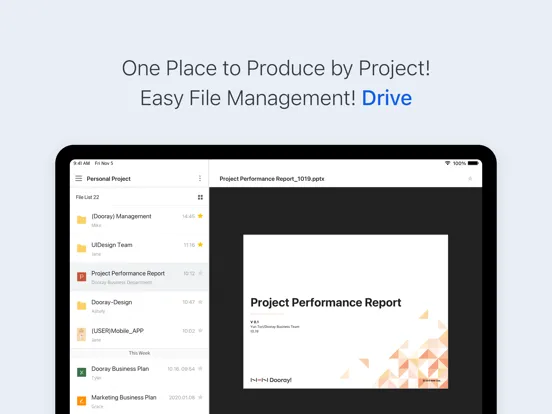Click the 14:45 timestamp on Management row

tap(188, 216)
